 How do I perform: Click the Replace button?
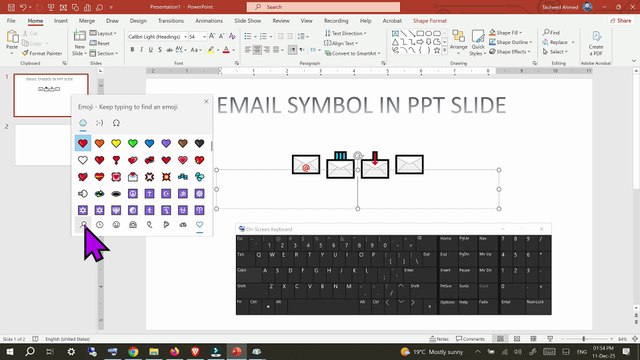point(558,42)
